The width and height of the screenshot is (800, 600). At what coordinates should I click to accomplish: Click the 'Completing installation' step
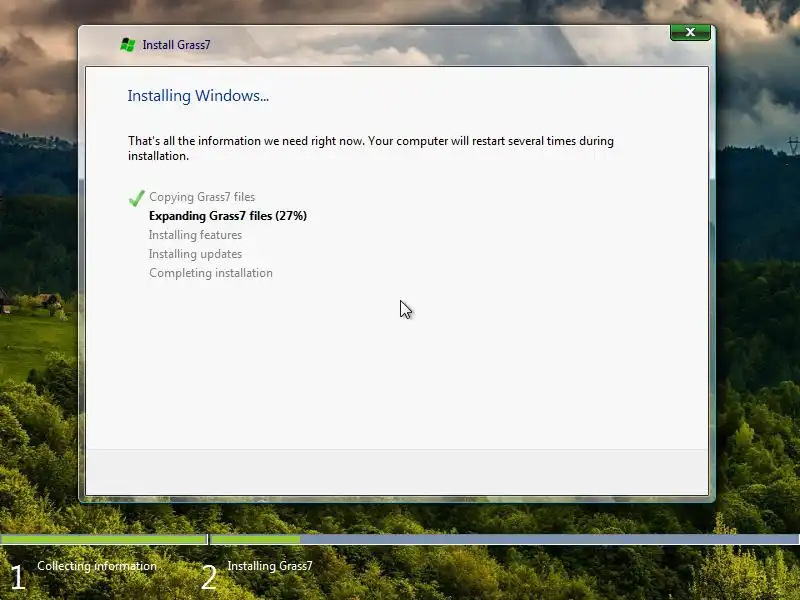(211, 273)
